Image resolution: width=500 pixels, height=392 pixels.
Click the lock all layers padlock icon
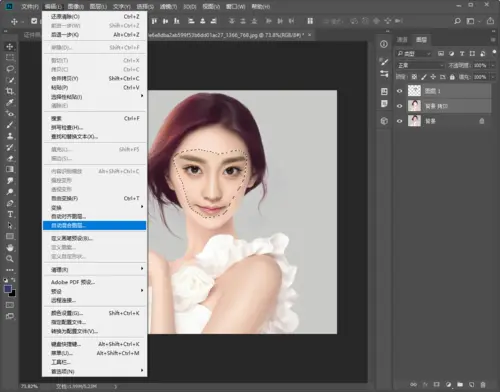point(452,77)
